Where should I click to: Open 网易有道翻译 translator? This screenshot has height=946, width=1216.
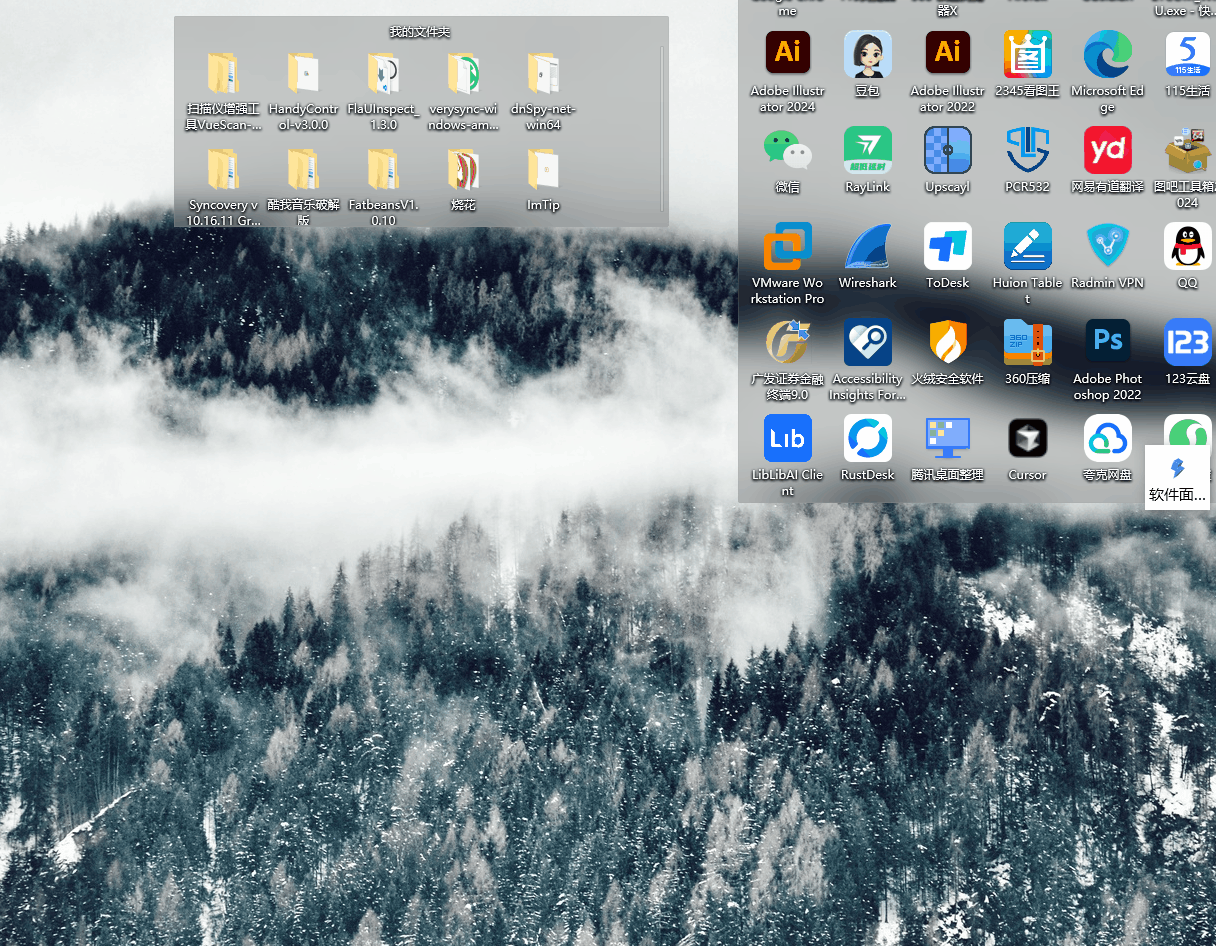pyautogui.click(x=1108, y=160)
